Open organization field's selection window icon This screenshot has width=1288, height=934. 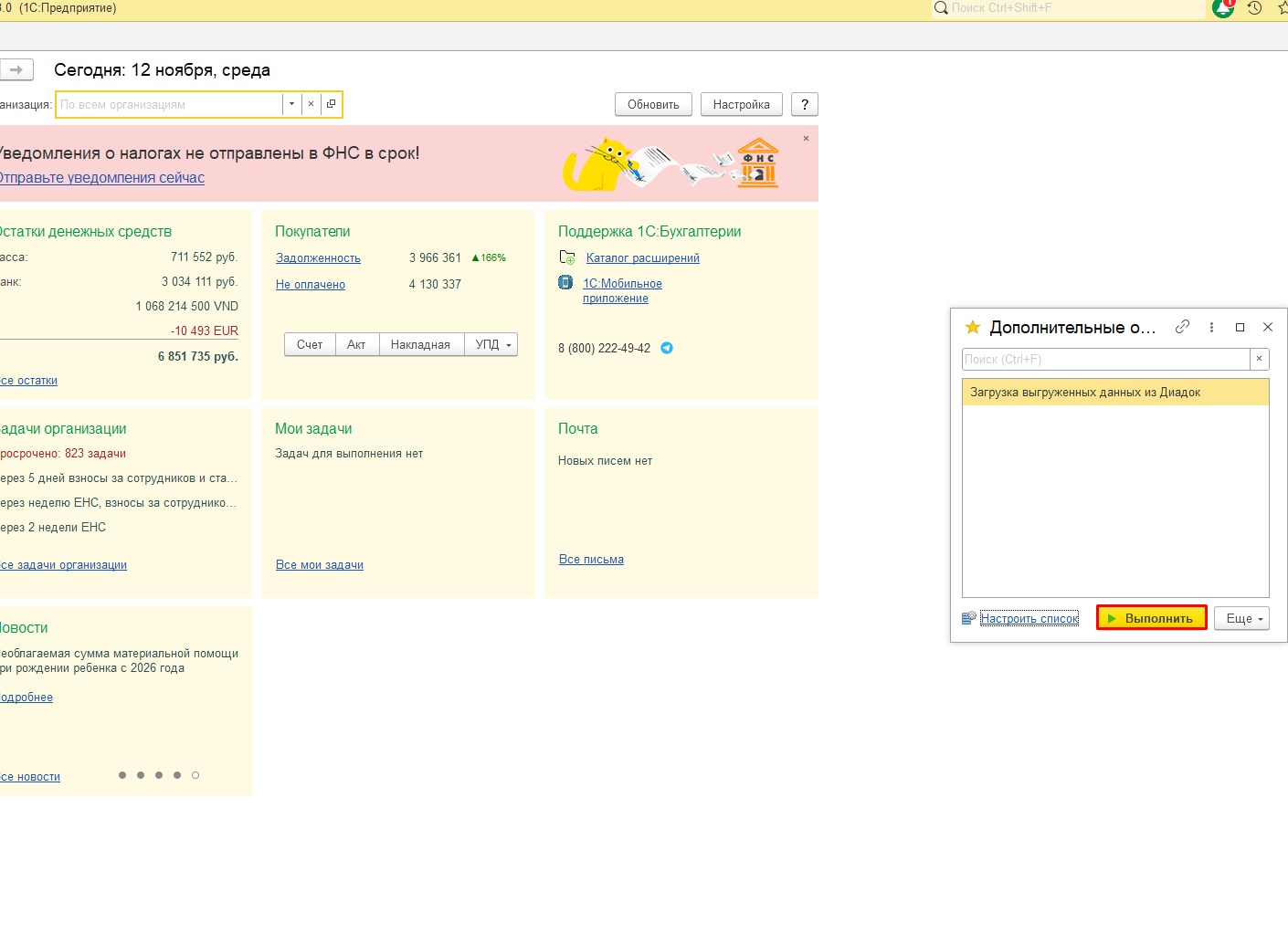(x=331, y=104)
